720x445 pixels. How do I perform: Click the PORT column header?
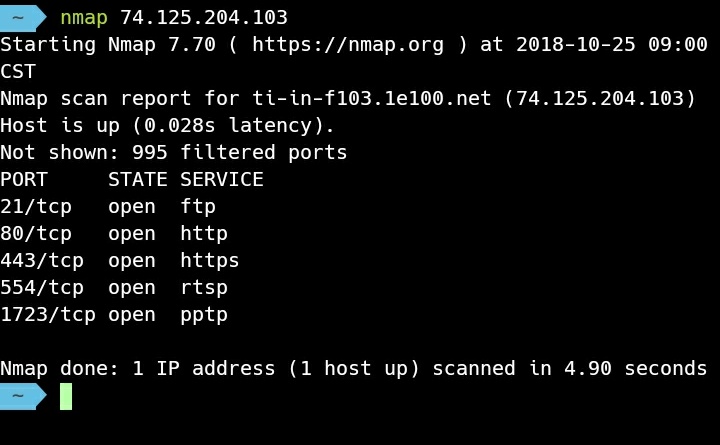24,180
